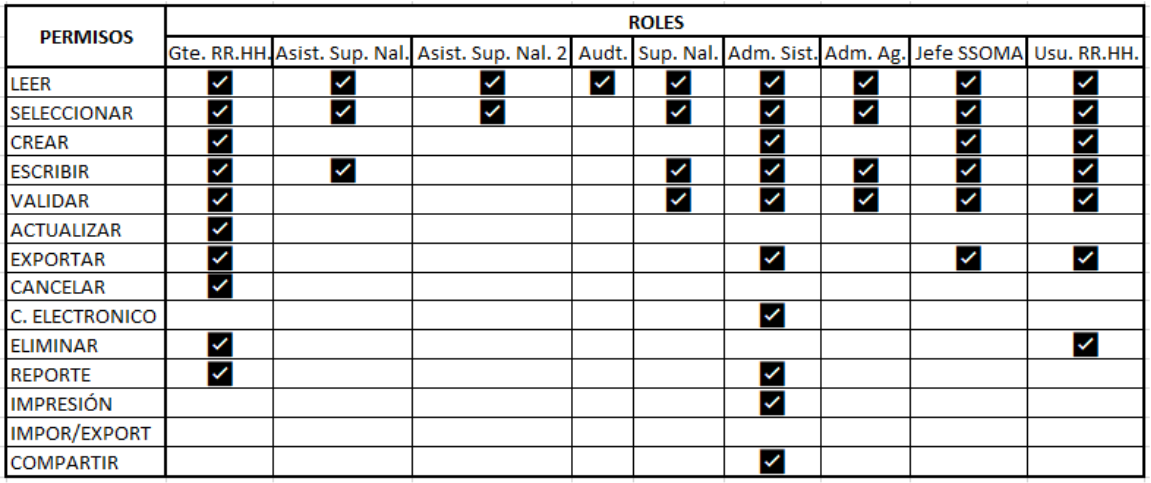Disable ACTUALIZAR permission for Gte. RR.HH.
1151x483 pixels.
point(220,229)
